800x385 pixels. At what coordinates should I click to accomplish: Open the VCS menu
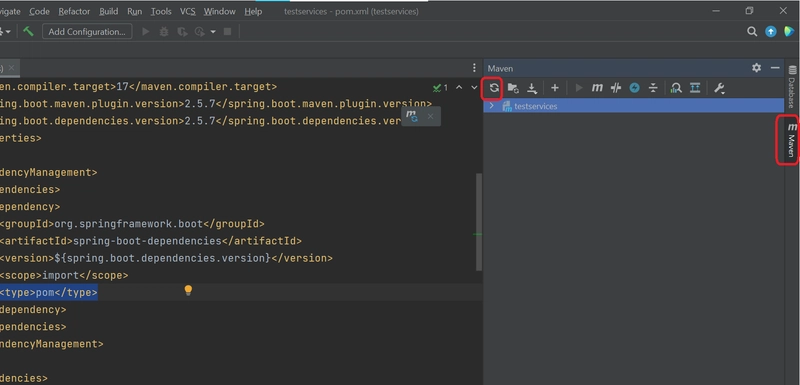(187, 11)
